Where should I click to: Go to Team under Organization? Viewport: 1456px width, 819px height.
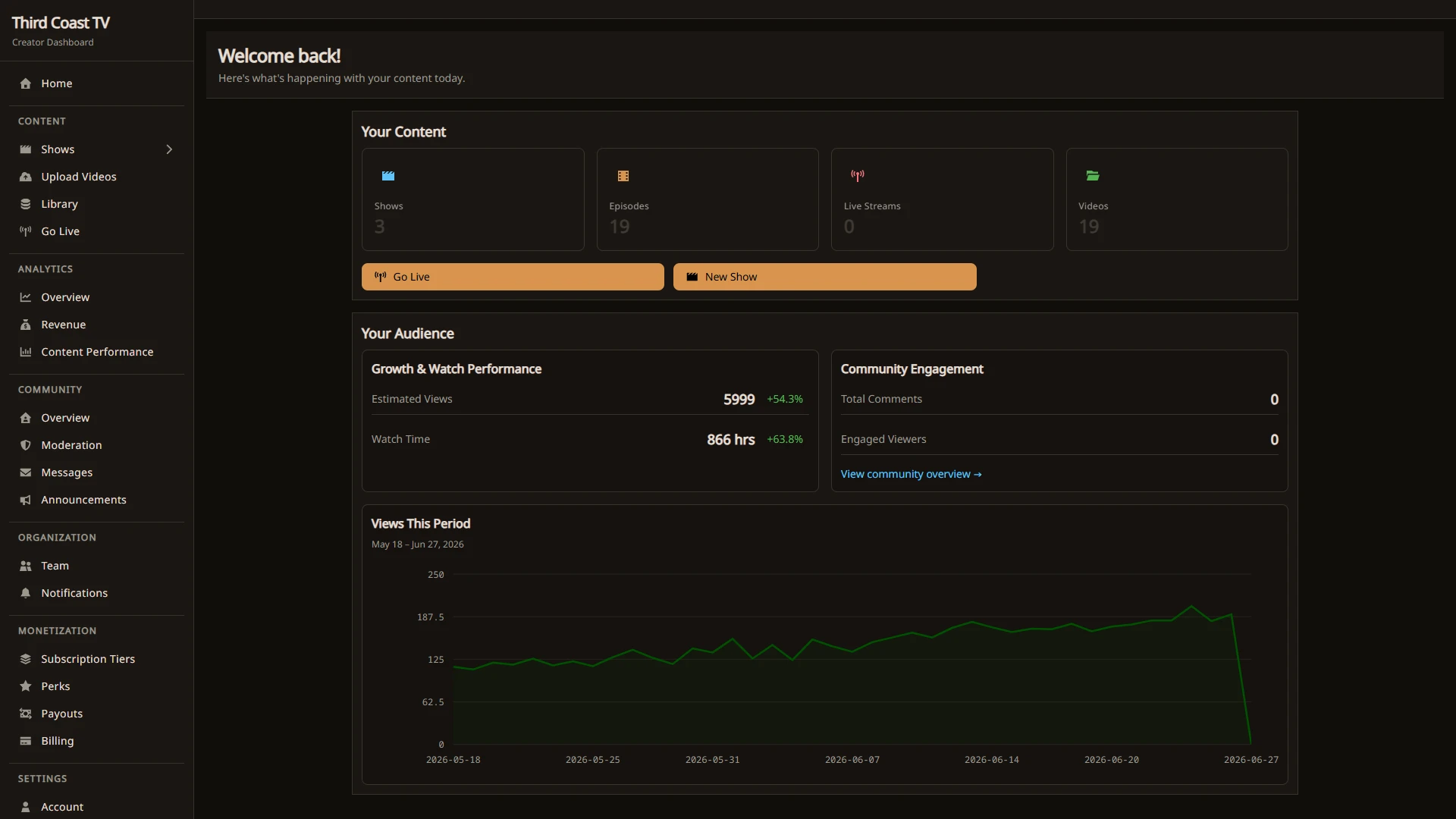click(x=97, y=566)
